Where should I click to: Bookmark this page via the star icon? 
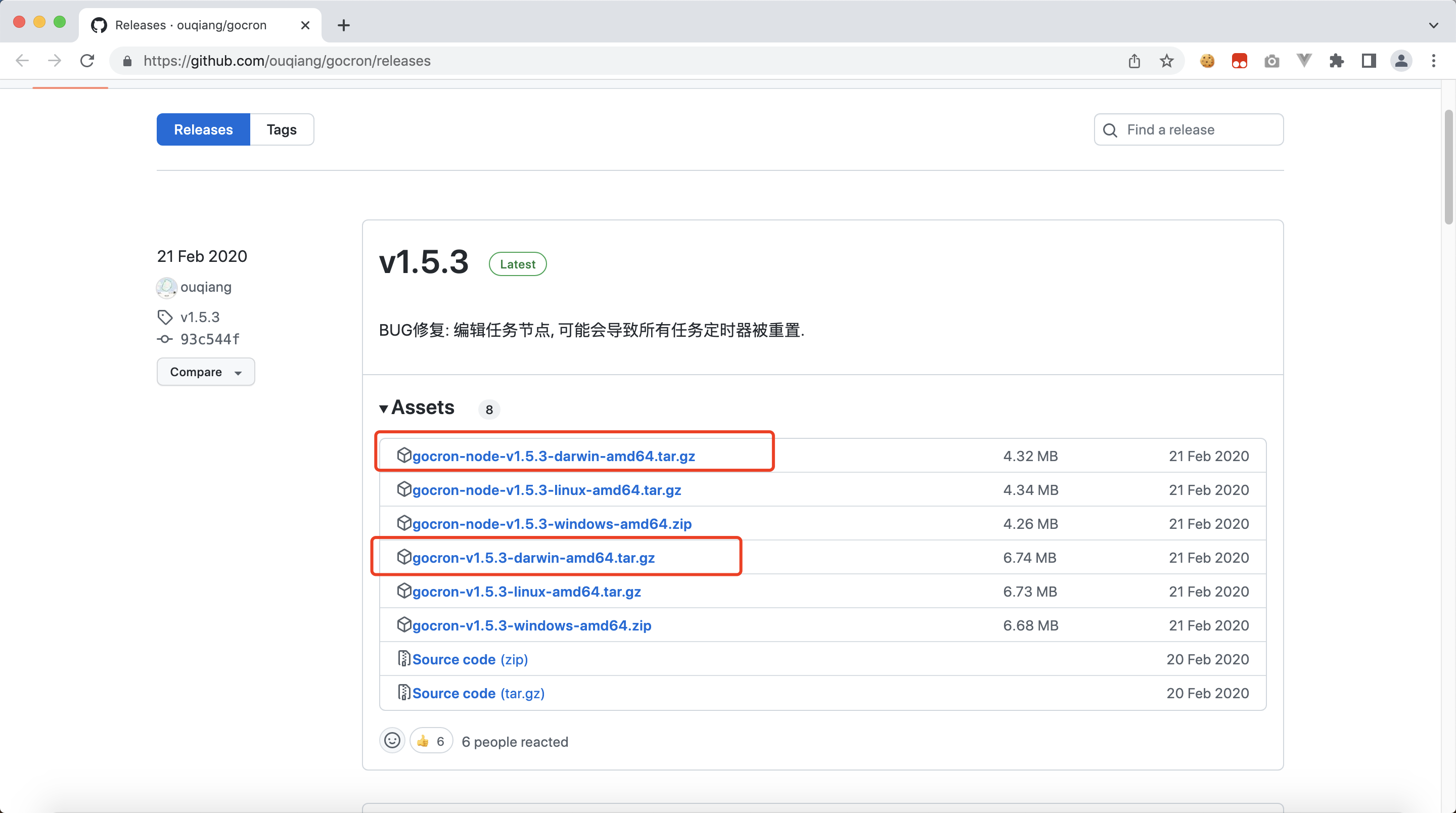pyautogui.click(x=1167, y=61)
